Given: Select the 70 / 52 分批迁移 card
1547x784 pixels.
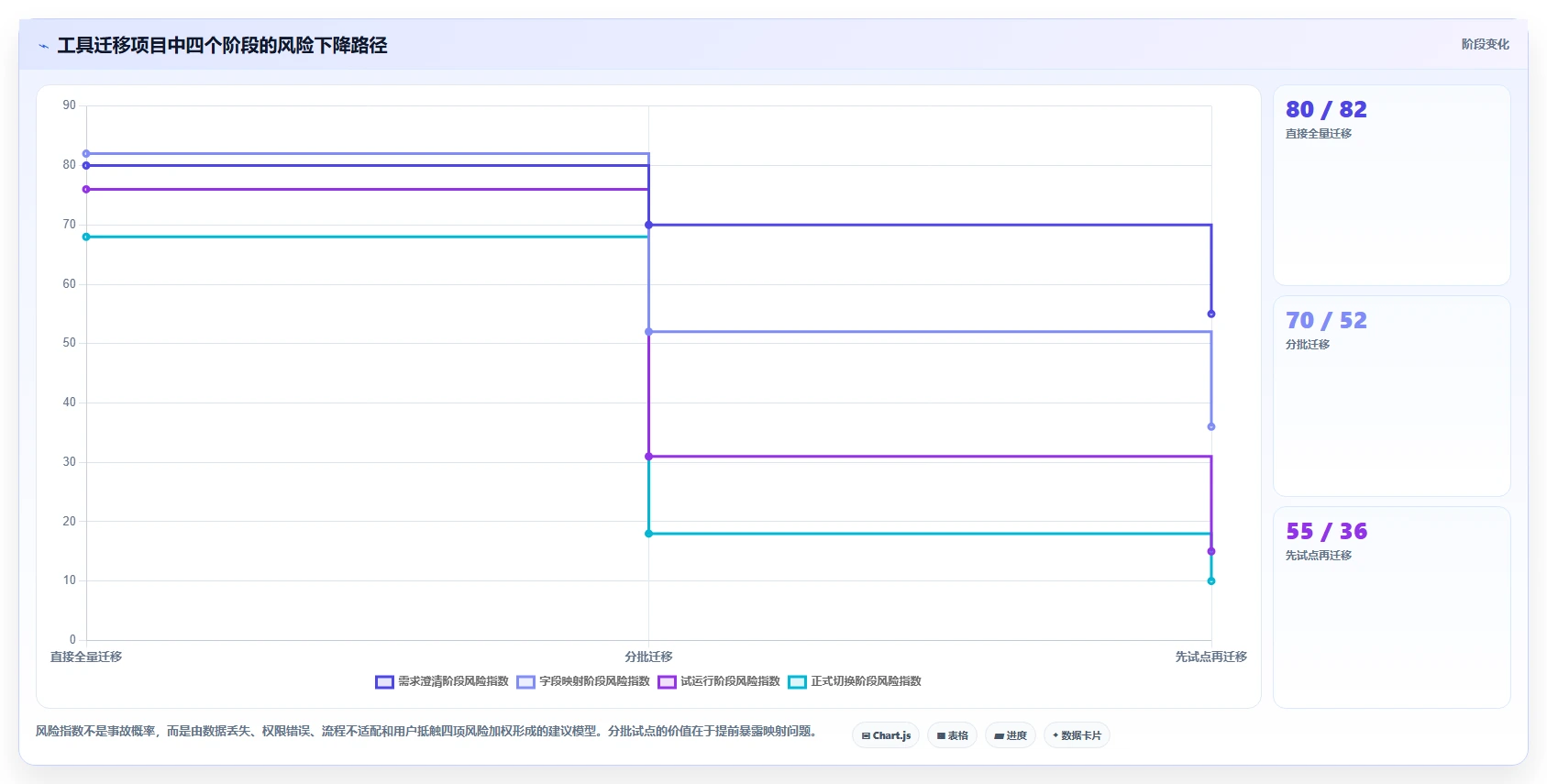Looking at the screenshot, I should [x=1391, y=396].
